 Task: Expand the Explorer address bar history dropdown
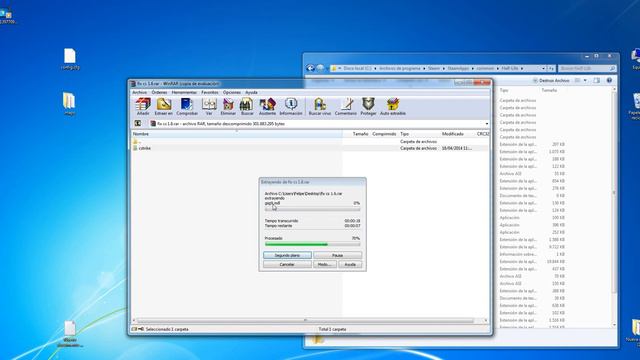pyautogui.click(x=543, y=68)
